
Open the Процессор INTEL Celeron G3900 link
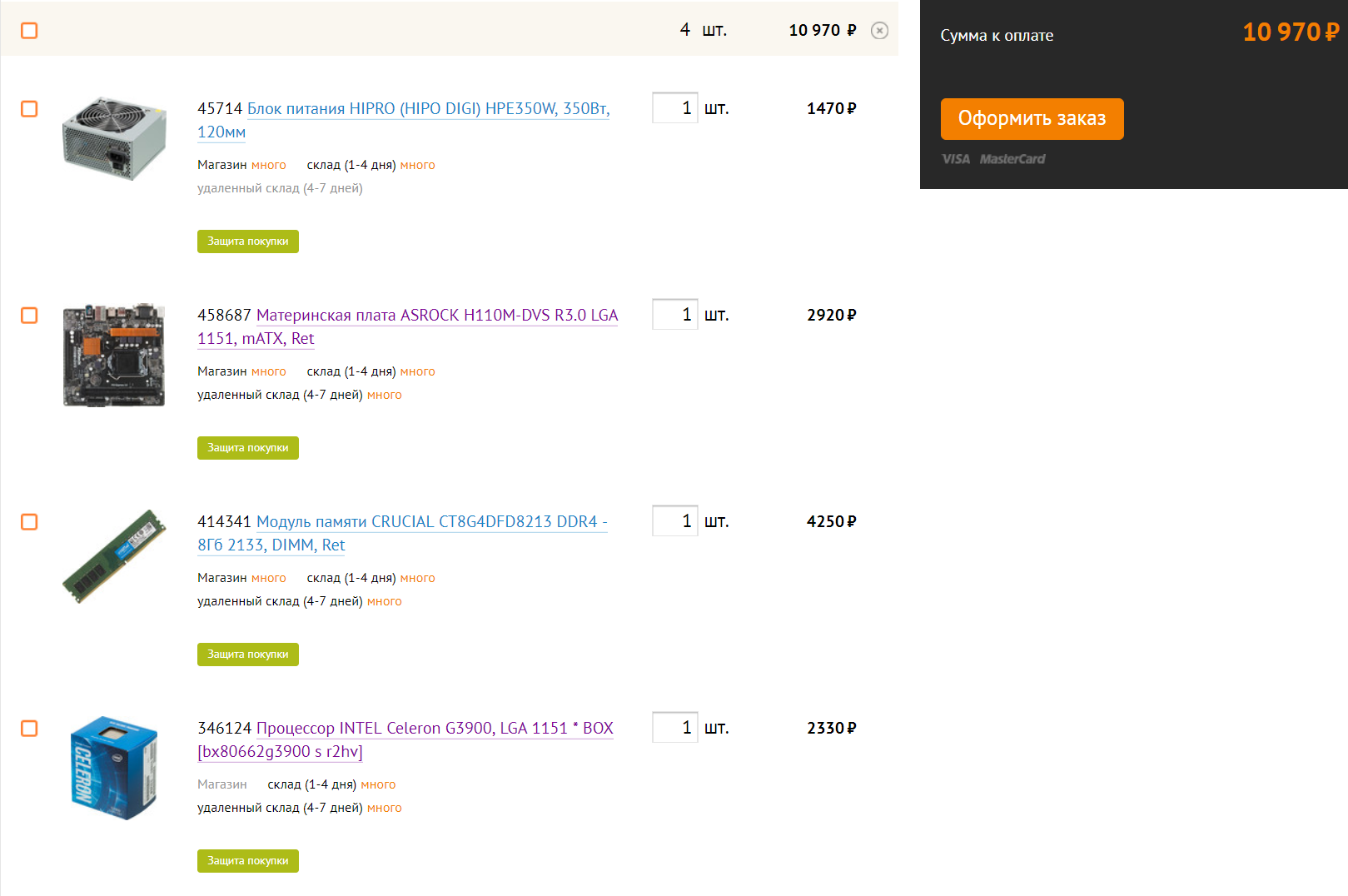point(434,729)
